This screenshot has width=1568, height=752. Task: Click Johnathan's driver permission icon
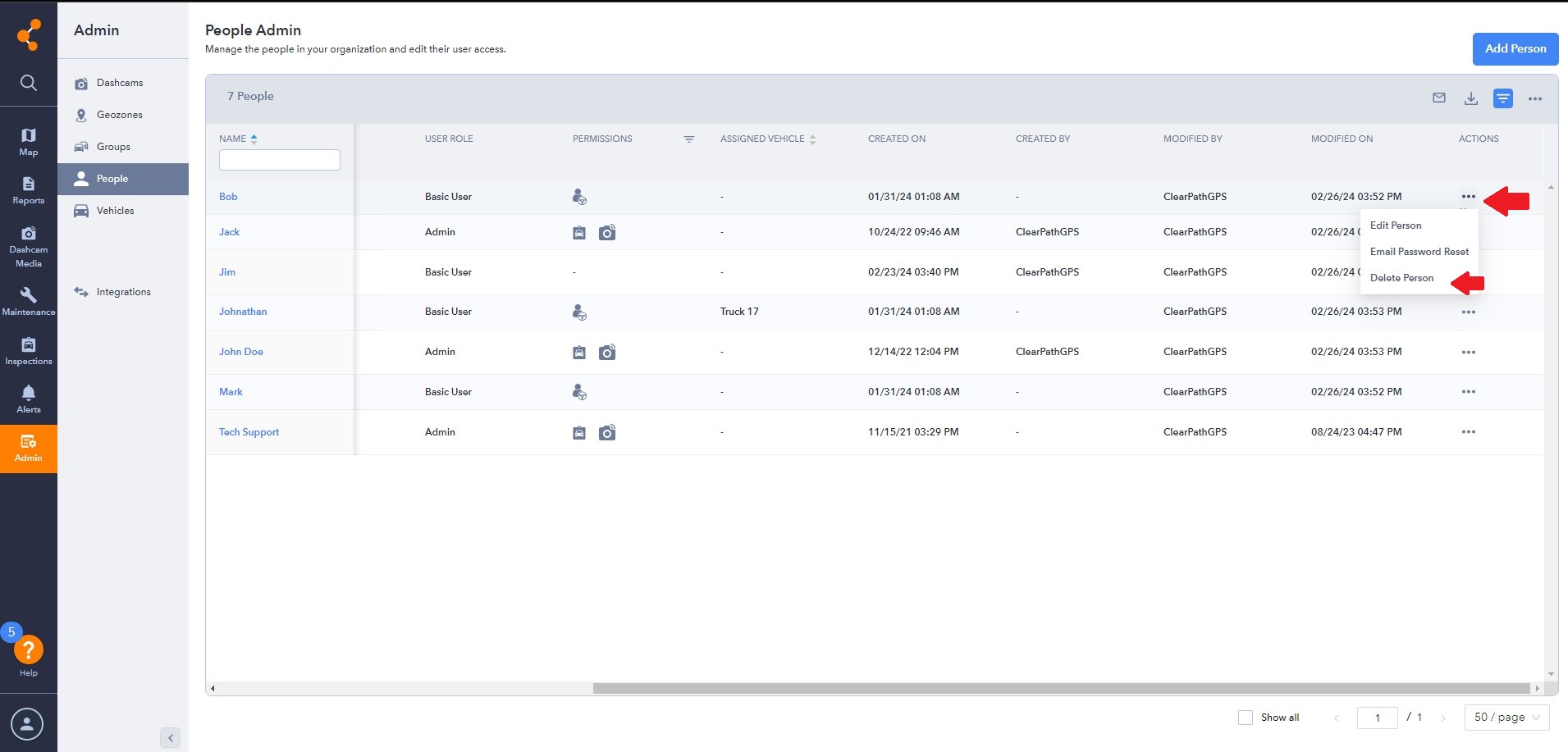click(579, 312)
